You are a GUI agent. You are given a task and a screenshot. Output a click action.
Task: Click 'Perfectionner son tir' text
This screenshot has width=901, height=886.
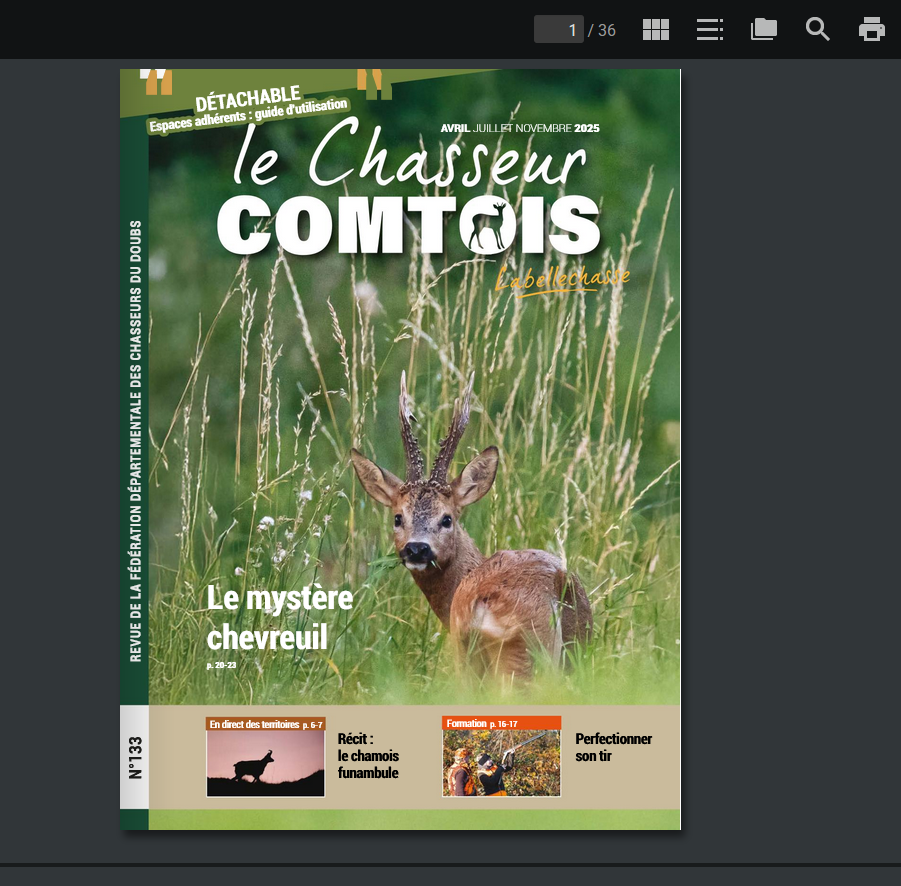click(x=614, y=748)
